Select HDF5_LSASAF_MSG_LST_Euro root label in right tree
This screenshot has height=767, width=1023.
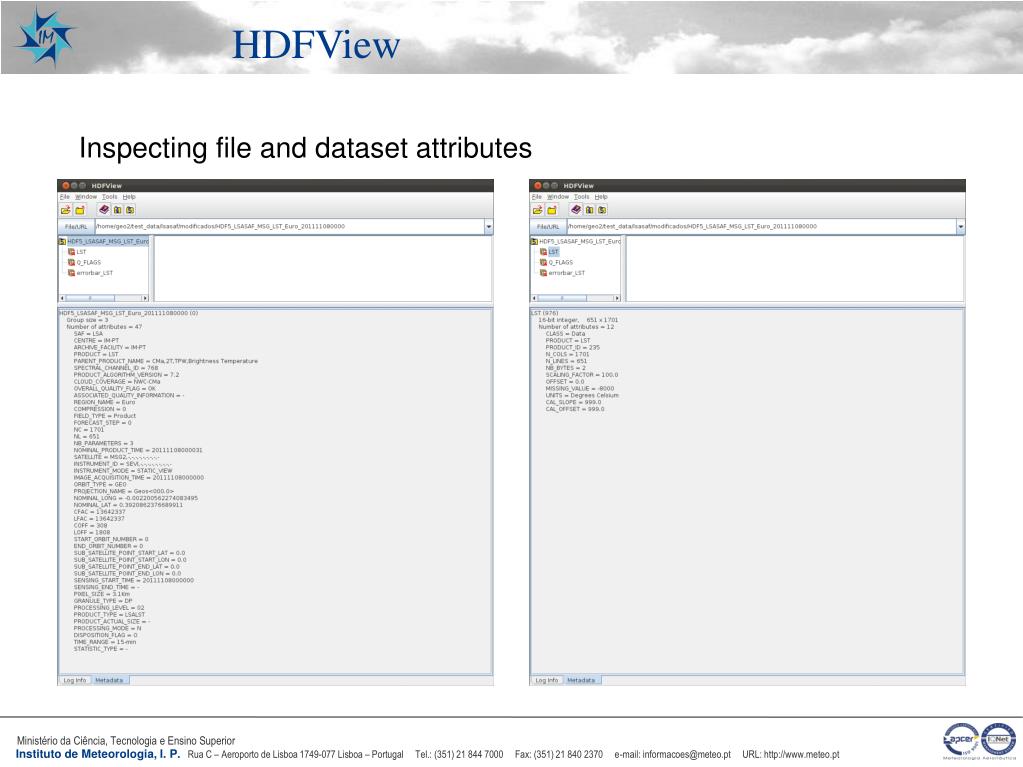581,241
